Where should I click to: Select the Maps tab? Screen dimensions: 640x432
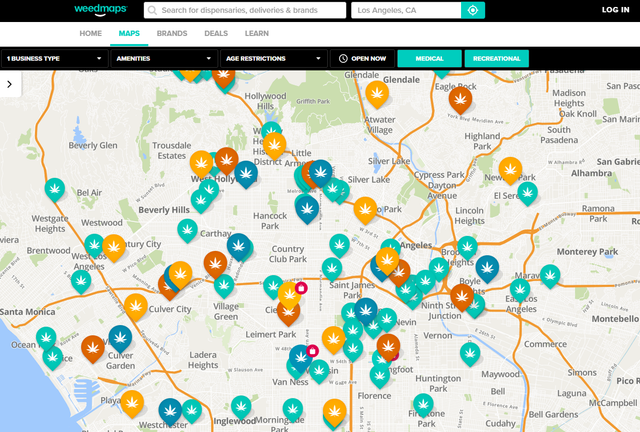129,33
